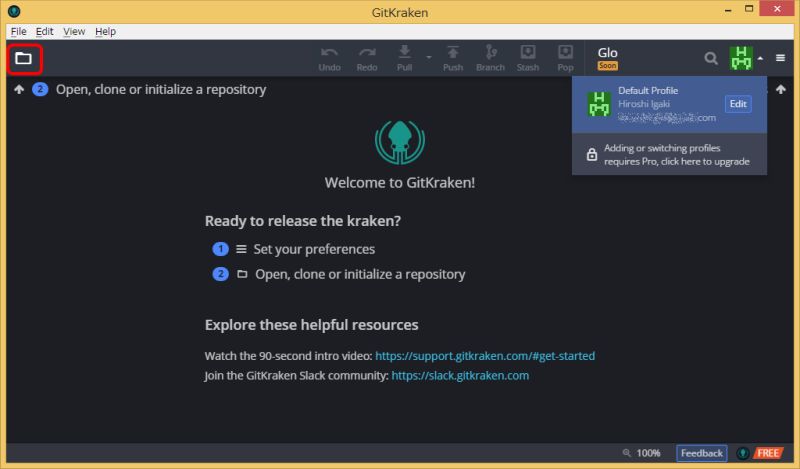The image size is (800, 469).
Task: Click the upgrade to Pro profiles notice
Action: click(x=669, y=155)
